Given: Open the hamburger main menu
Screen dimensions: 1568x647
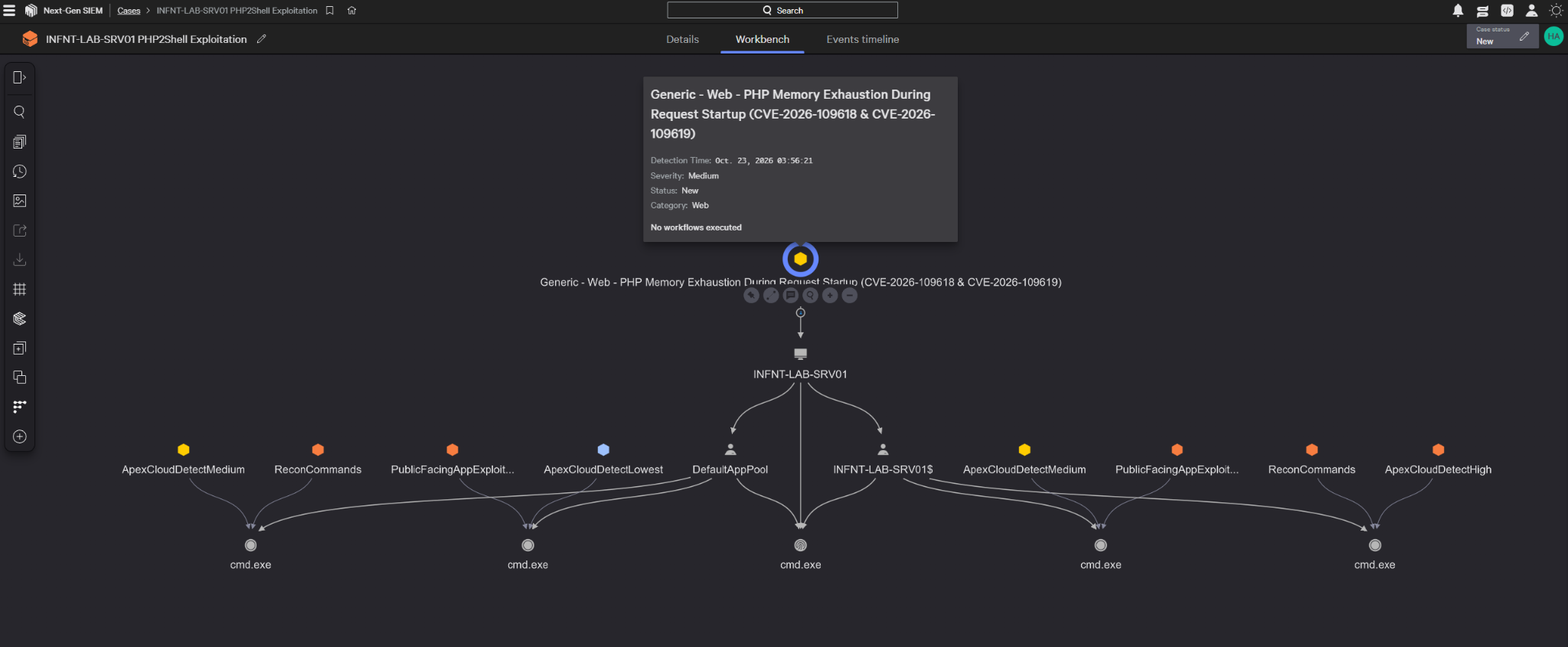Looking at the screenshot, I should (9, 11).
